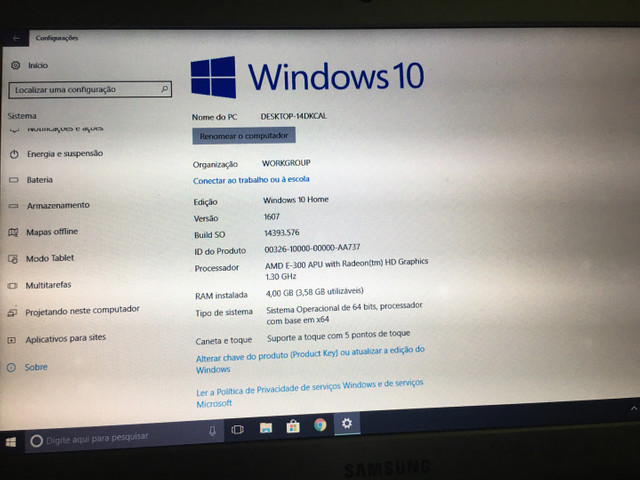Viewport: 640px width, 480px height.
Task: Open Conectar ao trabalho ou à escola
Action: (x=251, y=180)
